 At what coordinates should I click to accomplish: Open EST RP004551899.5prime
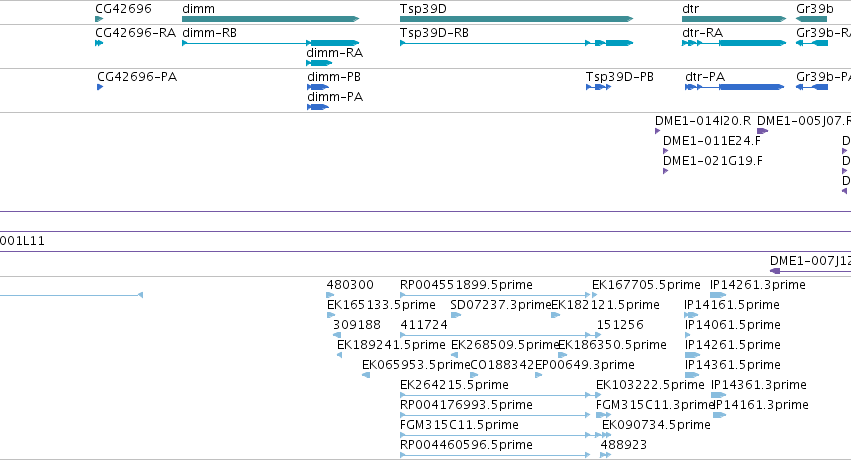[466, 285]
